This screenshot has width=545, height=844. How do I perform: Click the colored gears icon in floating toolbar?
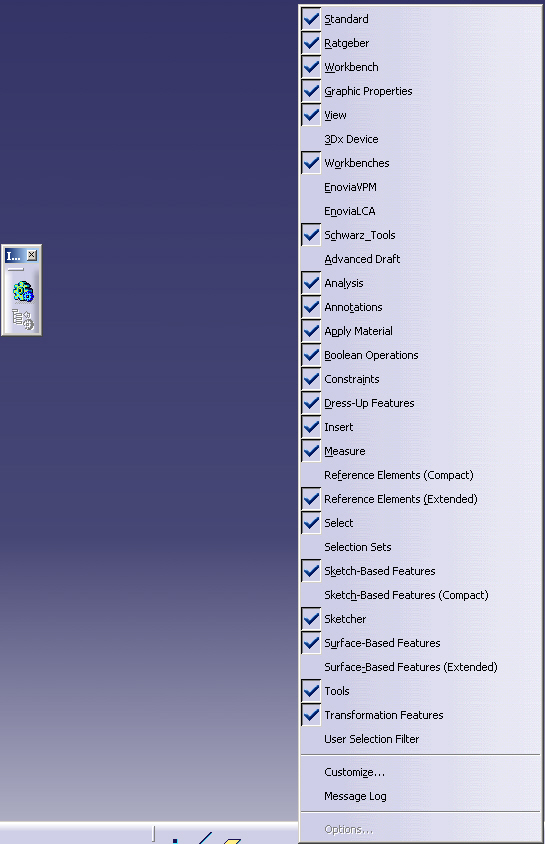[23, 292]
